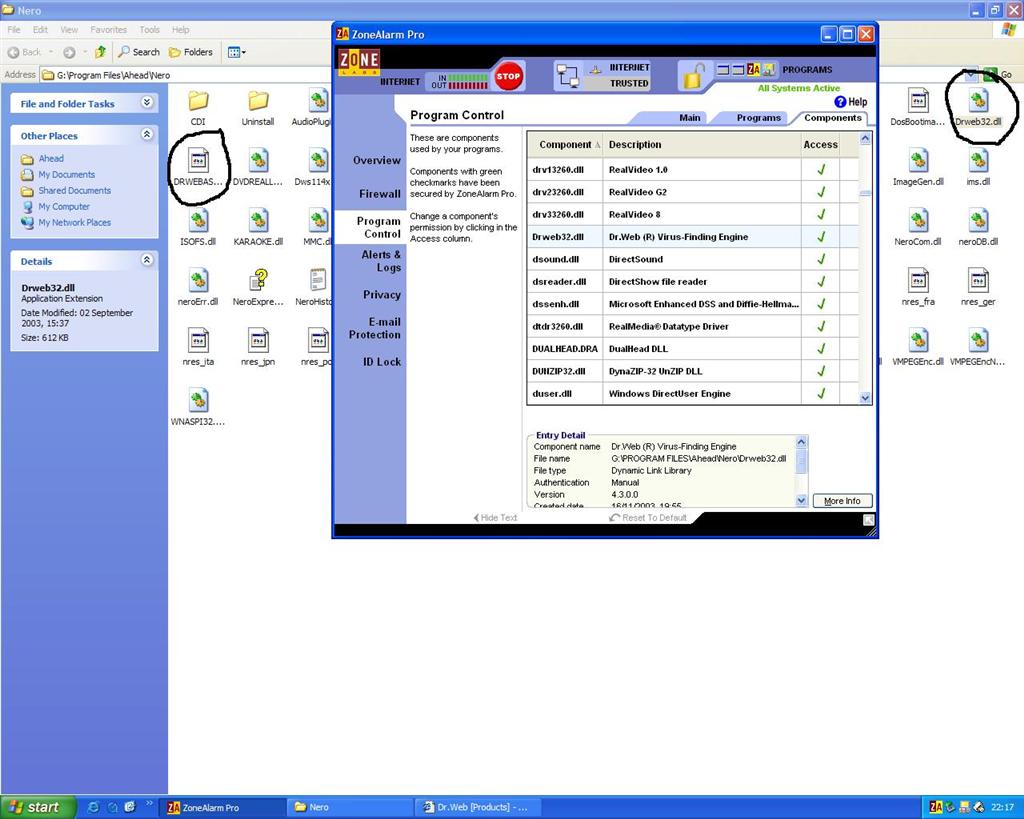Select the nres_ita file icon
This screenshot has width=1024, height=819.
[198, 341]
